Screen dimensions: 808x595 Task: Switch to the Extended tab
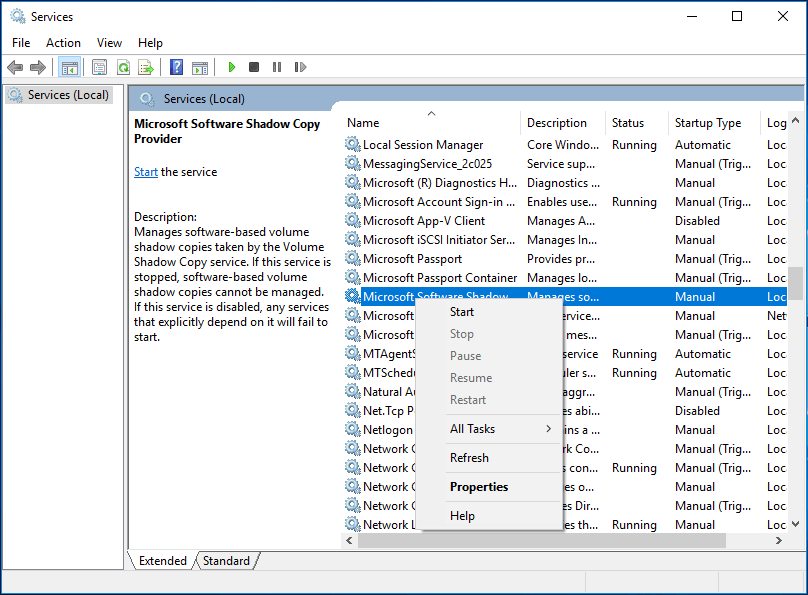162,560
